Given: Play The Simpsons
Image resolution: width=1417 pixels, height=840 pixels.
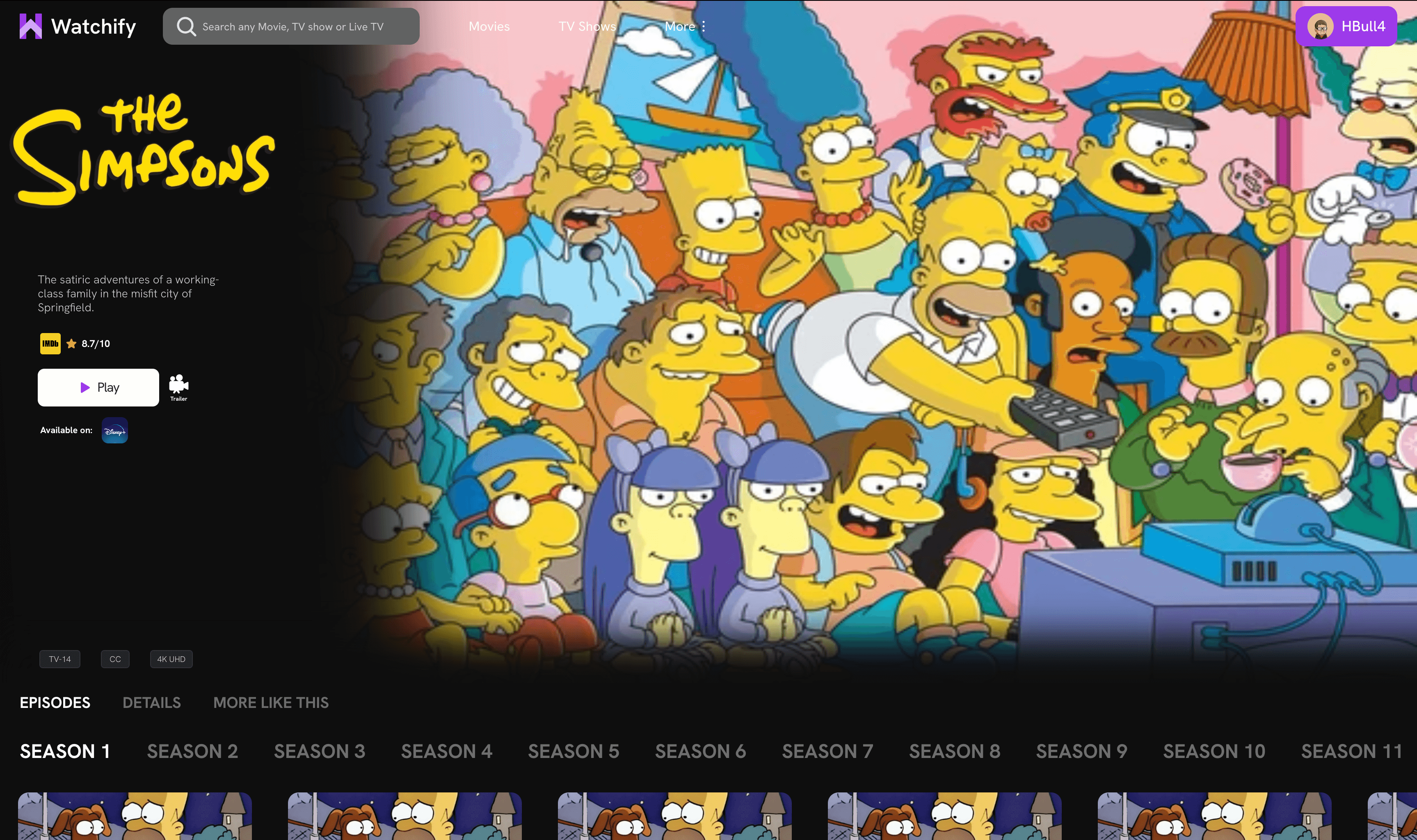Looking at the screenshot, I should coord(98,387).
